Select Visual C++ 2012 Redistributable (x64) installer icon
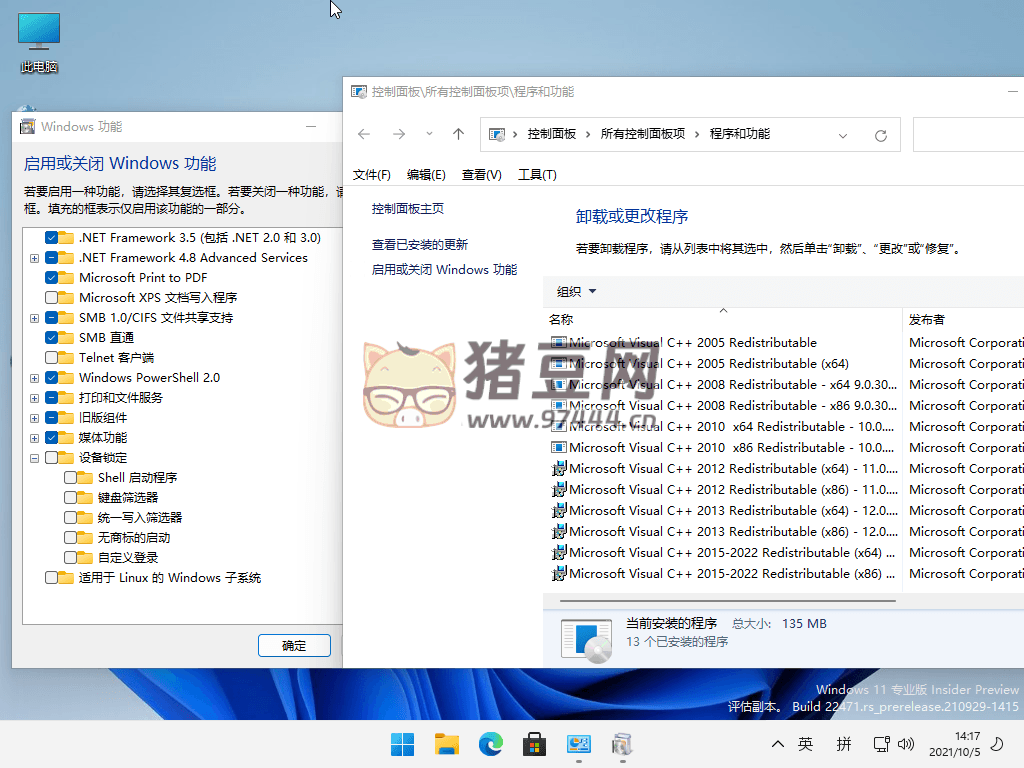1024x768 pixels. [x=558, y=469]
